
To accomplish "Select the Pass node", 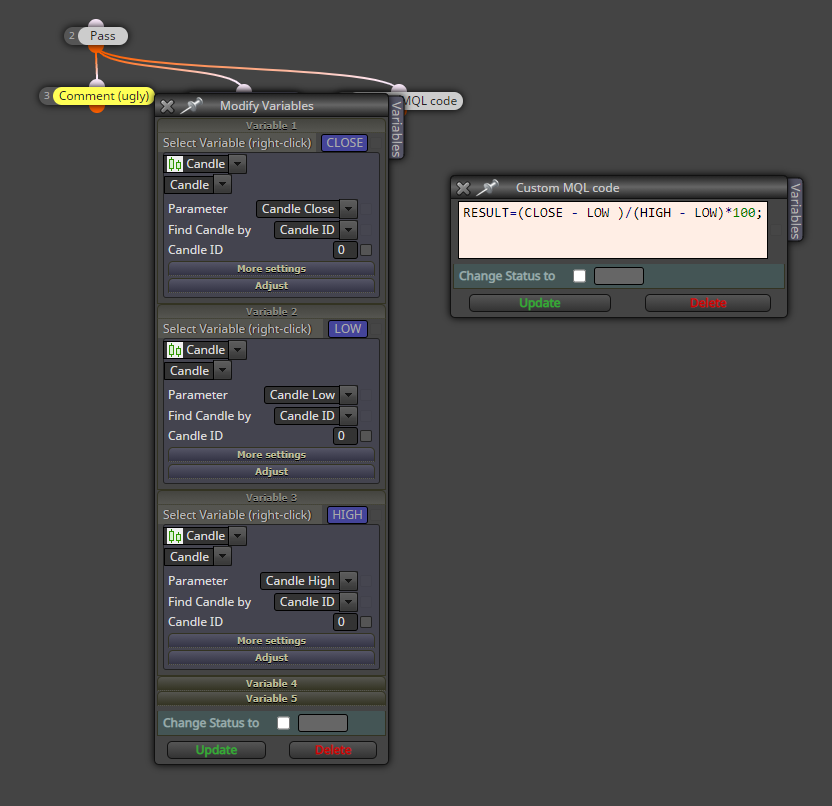I will coord(103,36).
